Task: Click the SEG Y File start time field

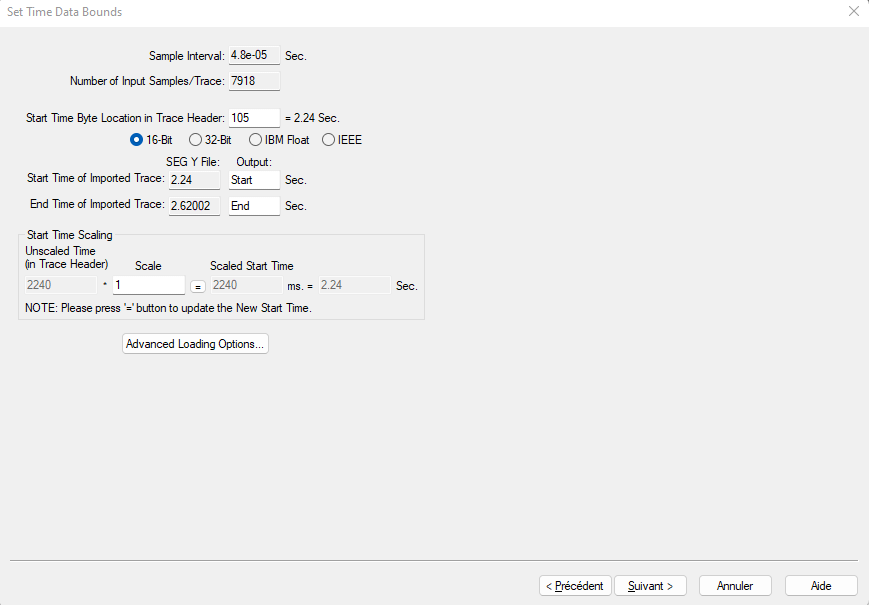Action: pyautogui.click(x=194, y=180)
